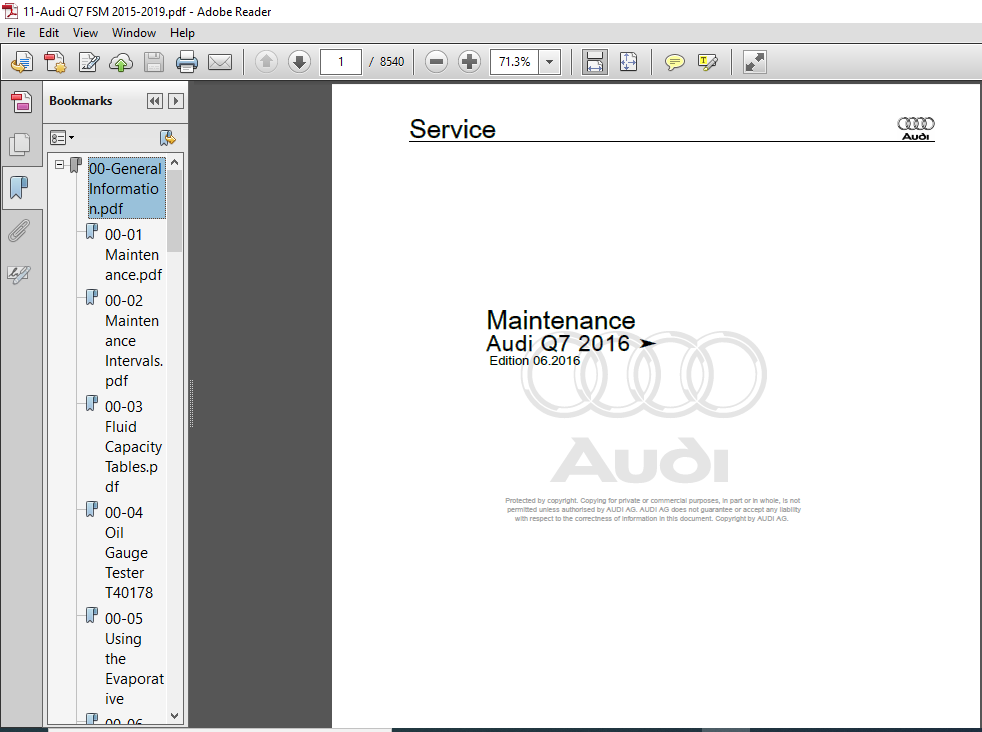Viewport: 982px width, 732px height.
Task: Click the fit one full page icon
Action: pyautogui.click(x=628, y=62)
